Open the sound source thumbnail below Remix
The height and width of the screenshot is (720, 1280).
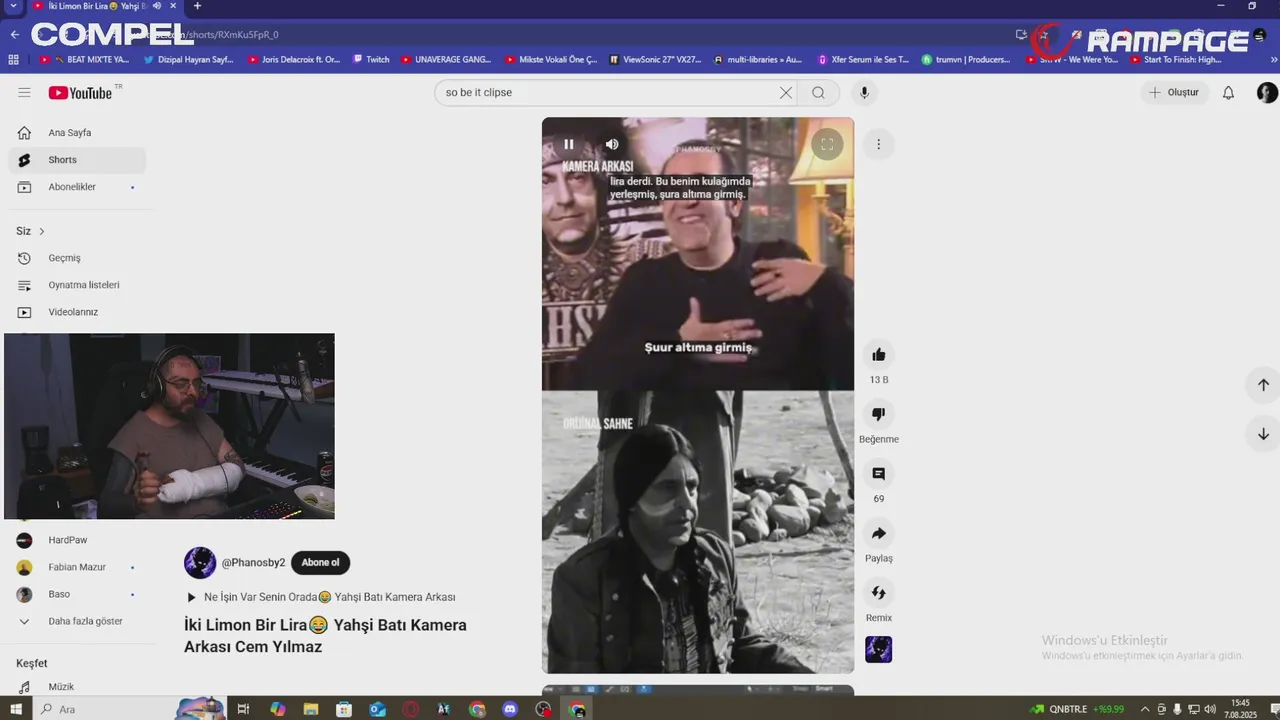click(x=878, y=649)
